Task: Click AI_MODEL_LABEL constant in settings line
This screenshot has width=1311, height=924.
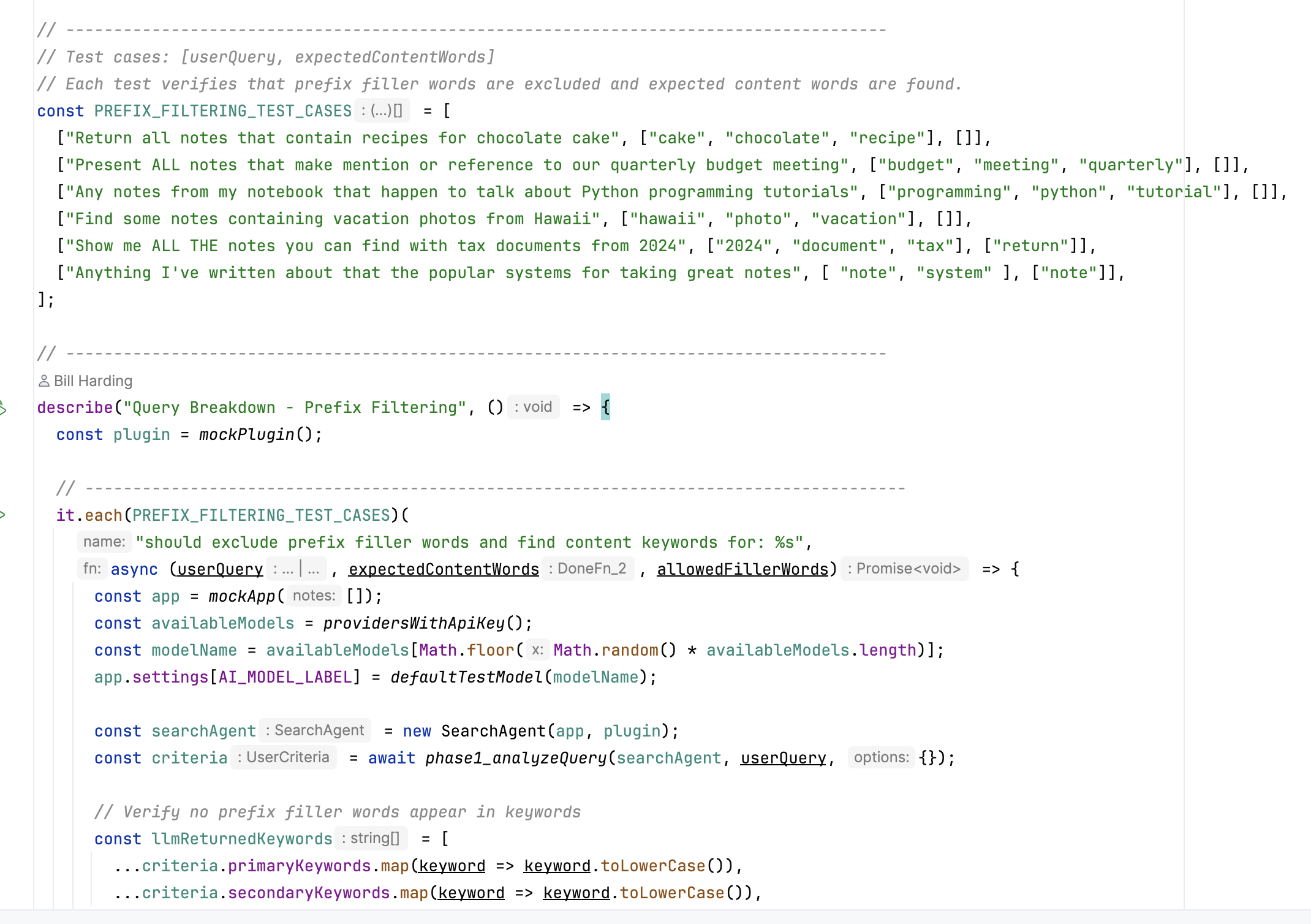Action: point(285,677)
